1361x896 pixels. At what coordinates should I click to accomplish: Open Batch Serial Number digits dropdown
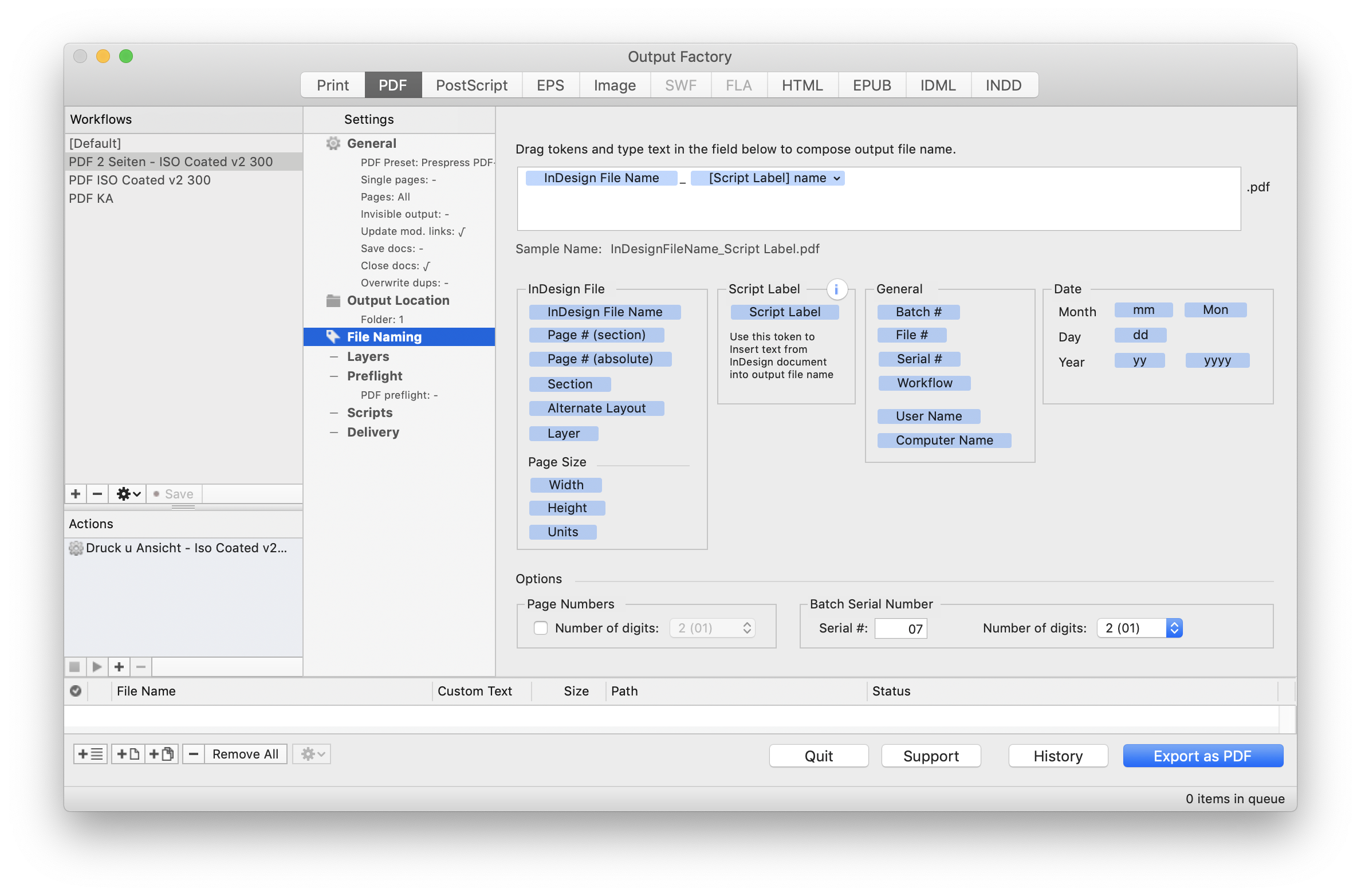pos(1140,628)
